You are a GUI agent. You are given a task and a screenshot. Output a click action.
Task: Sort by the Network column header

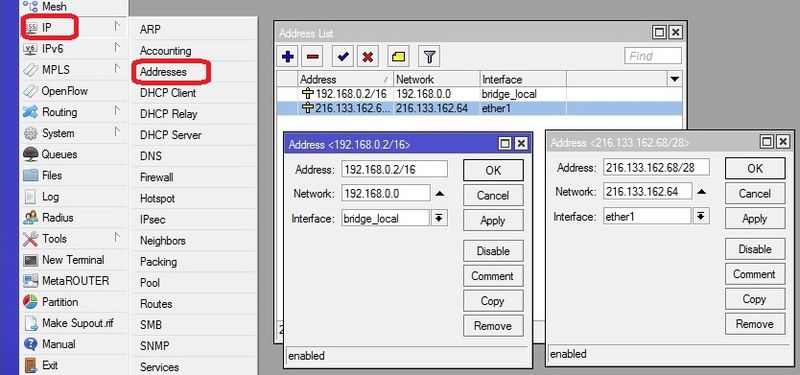(x=437, y=80)
